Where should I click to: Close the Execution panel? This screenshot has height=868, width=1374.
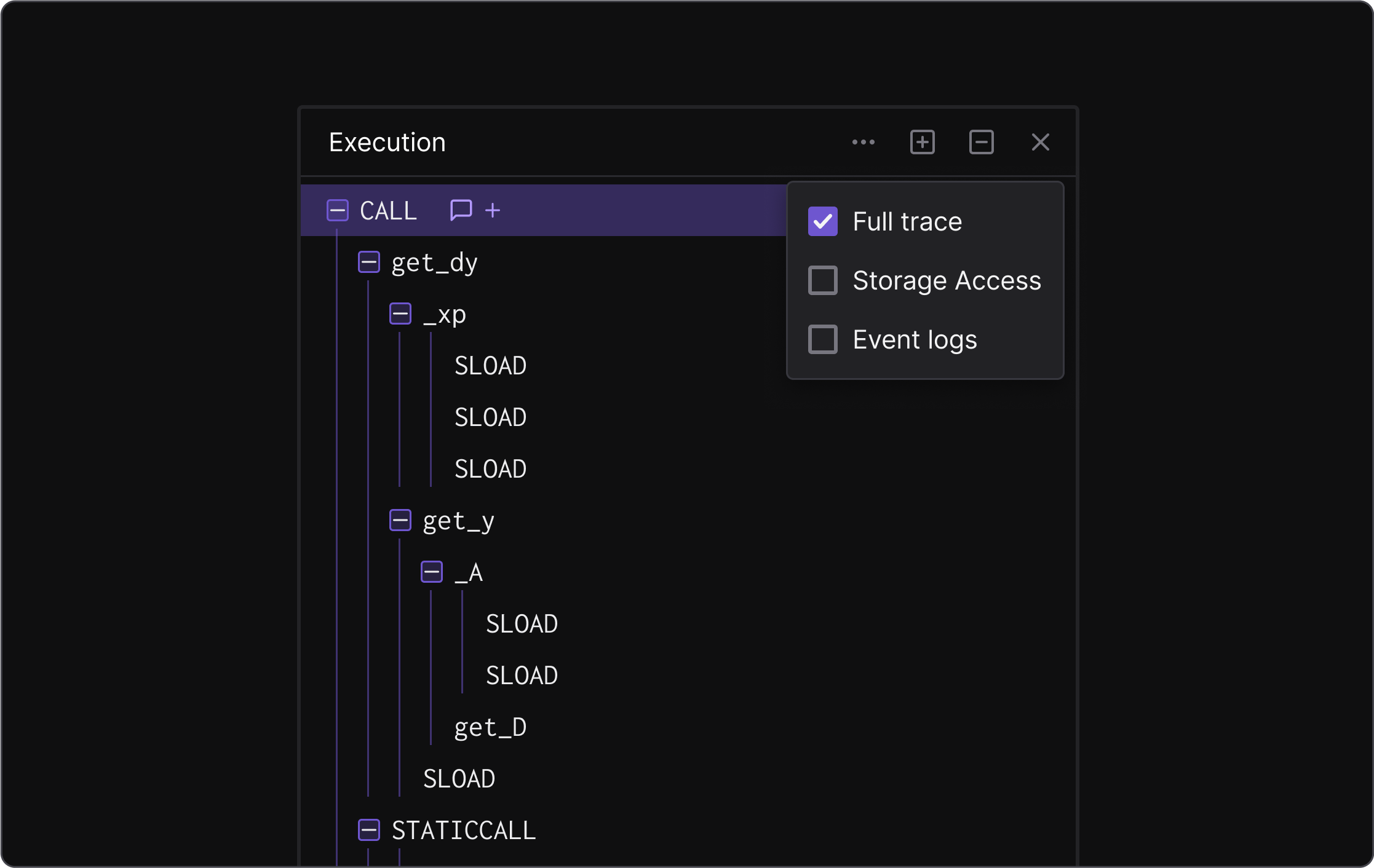click(1040, 143)
